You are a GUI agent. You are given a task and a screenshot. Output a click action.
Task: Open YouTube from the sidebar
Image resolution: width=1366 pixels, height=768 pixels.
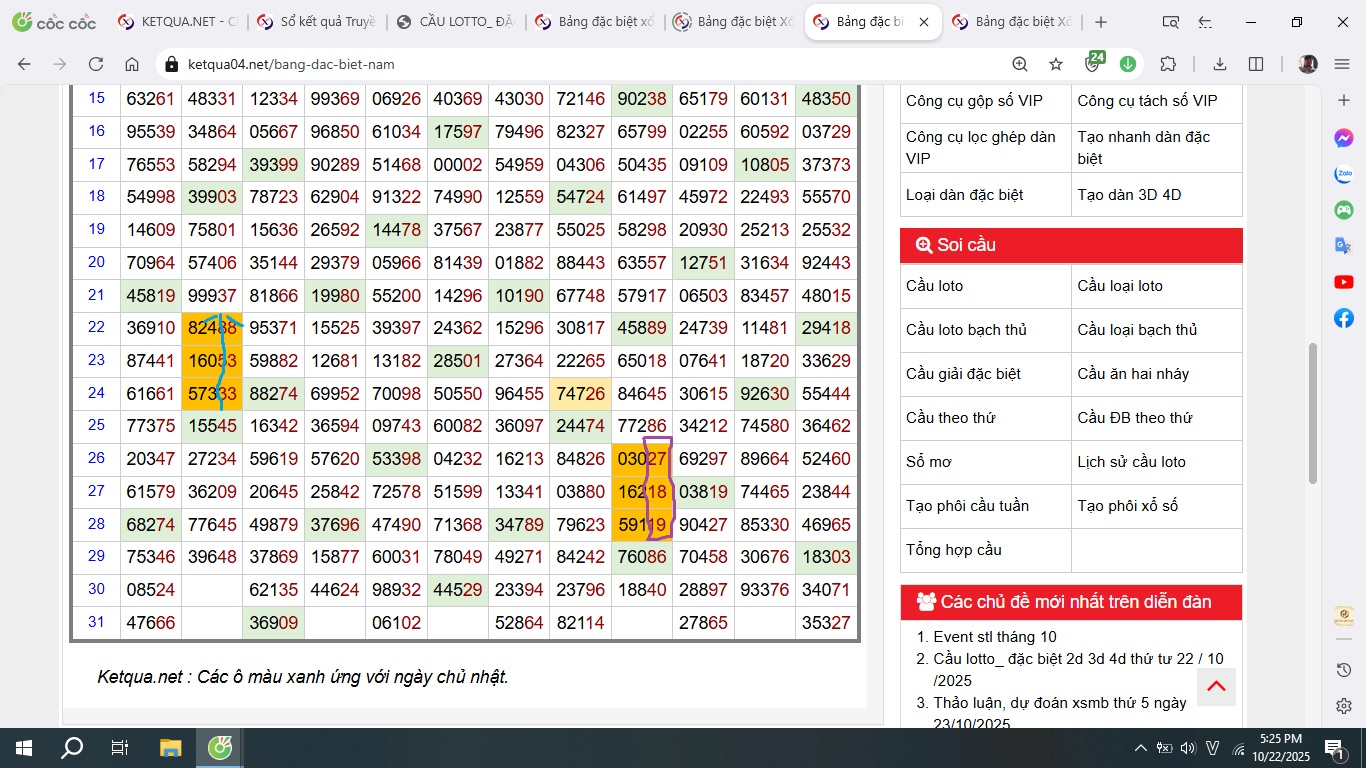pyautogui.click(x=1344, y=282)
